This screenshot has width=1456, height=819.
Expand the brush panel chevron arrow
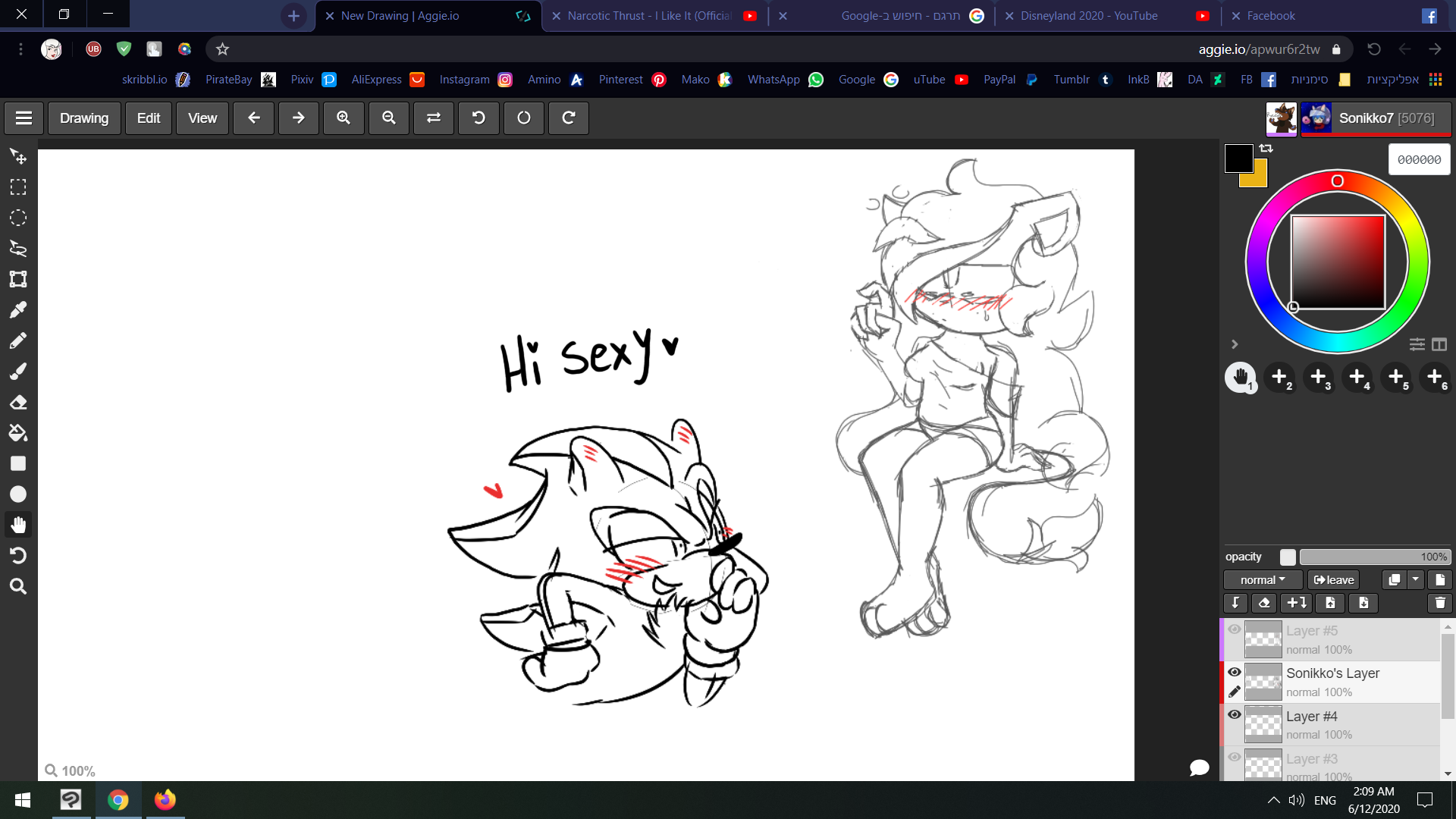coord(1235,344)
